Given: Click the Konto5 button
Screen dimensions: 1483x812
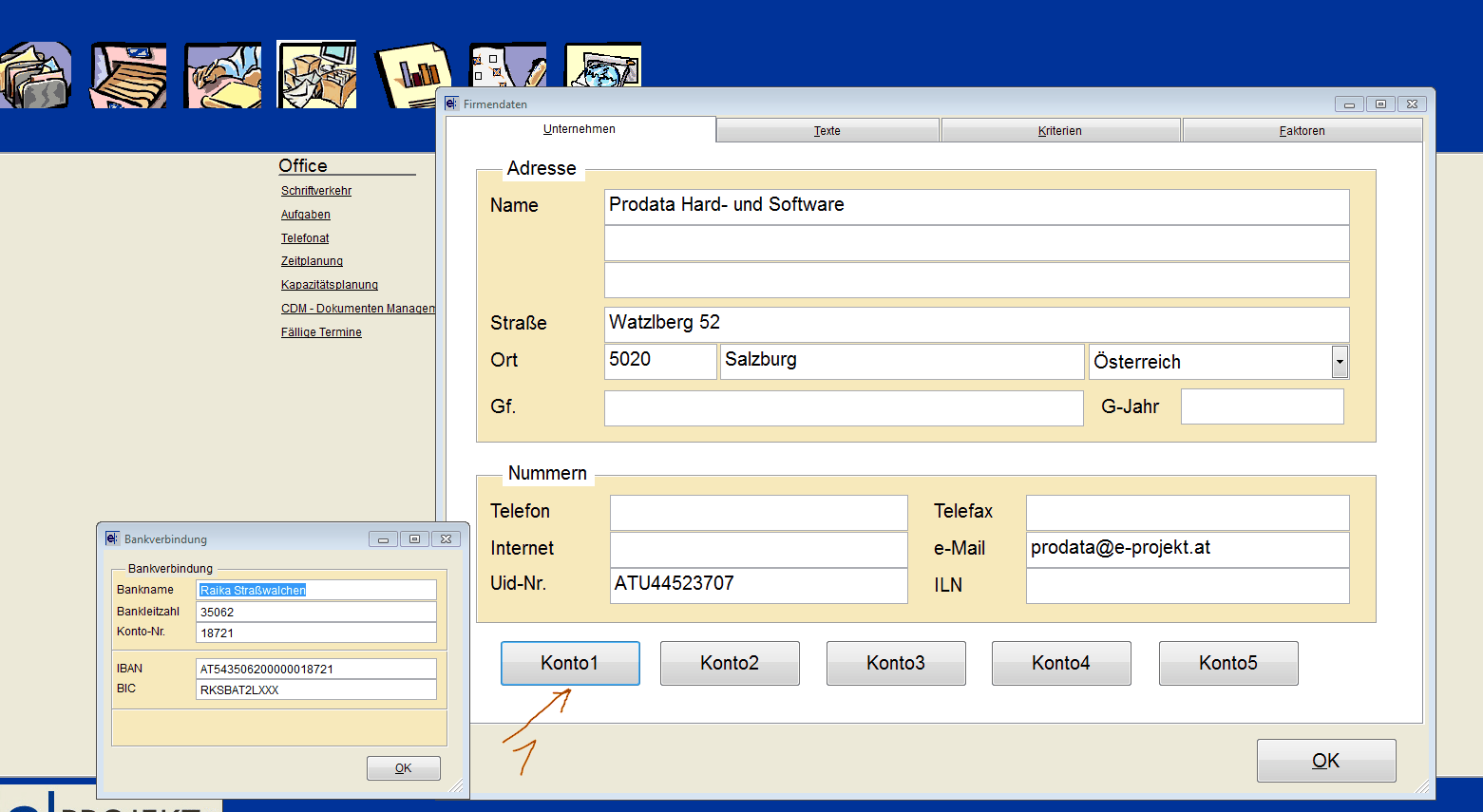Looking at the screenshot, I should click(x=1228, y=663).
